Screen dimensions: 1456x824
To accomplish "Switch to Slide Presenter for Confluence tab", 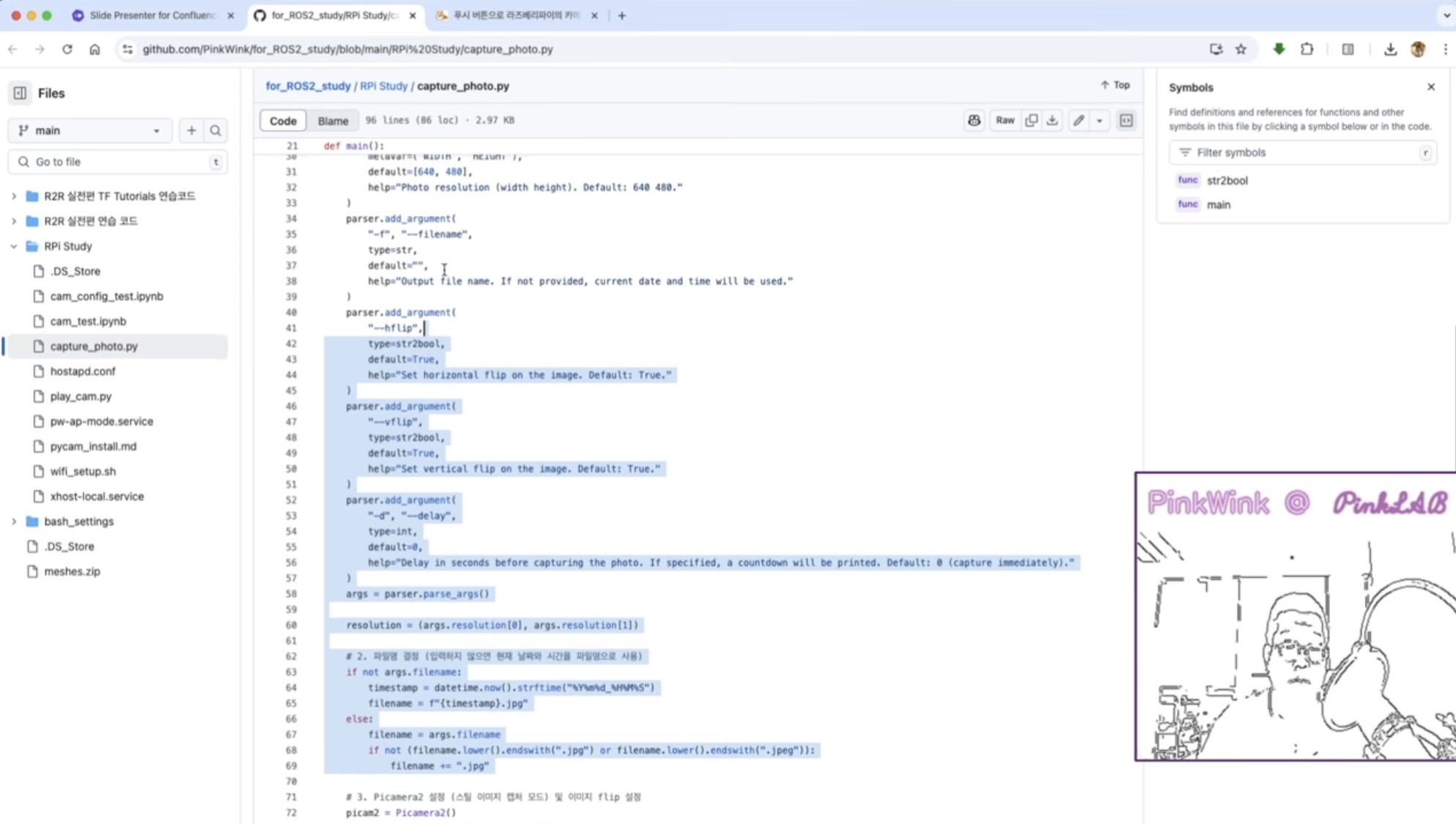I will [152, 15].
